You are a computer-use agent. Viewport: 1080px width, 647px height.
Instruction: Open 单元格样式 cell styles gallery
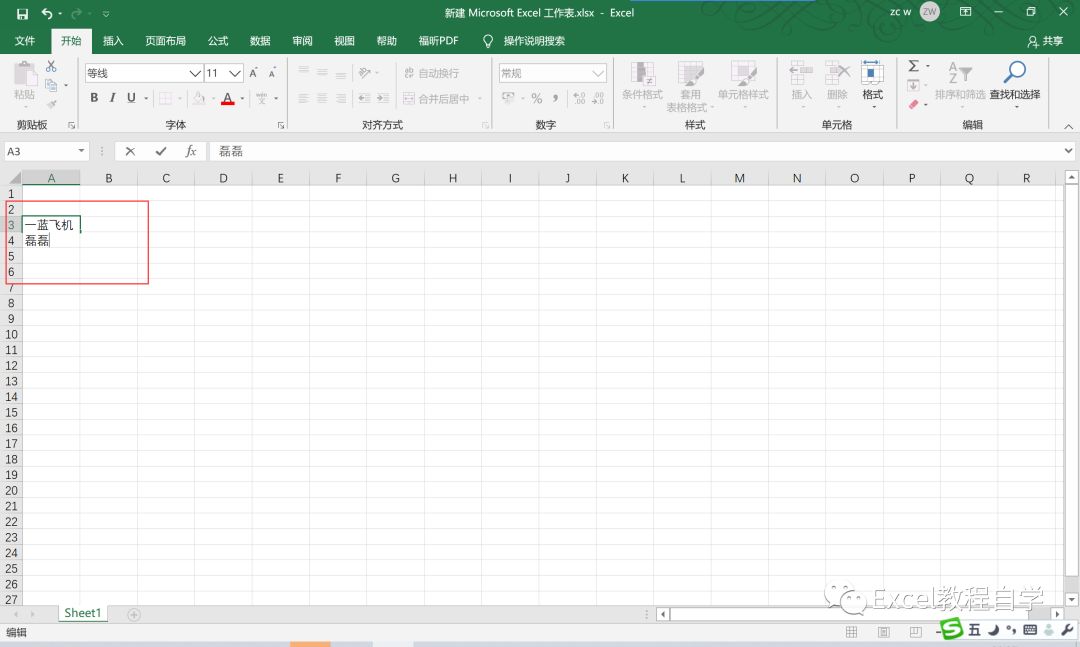(743, 84)
